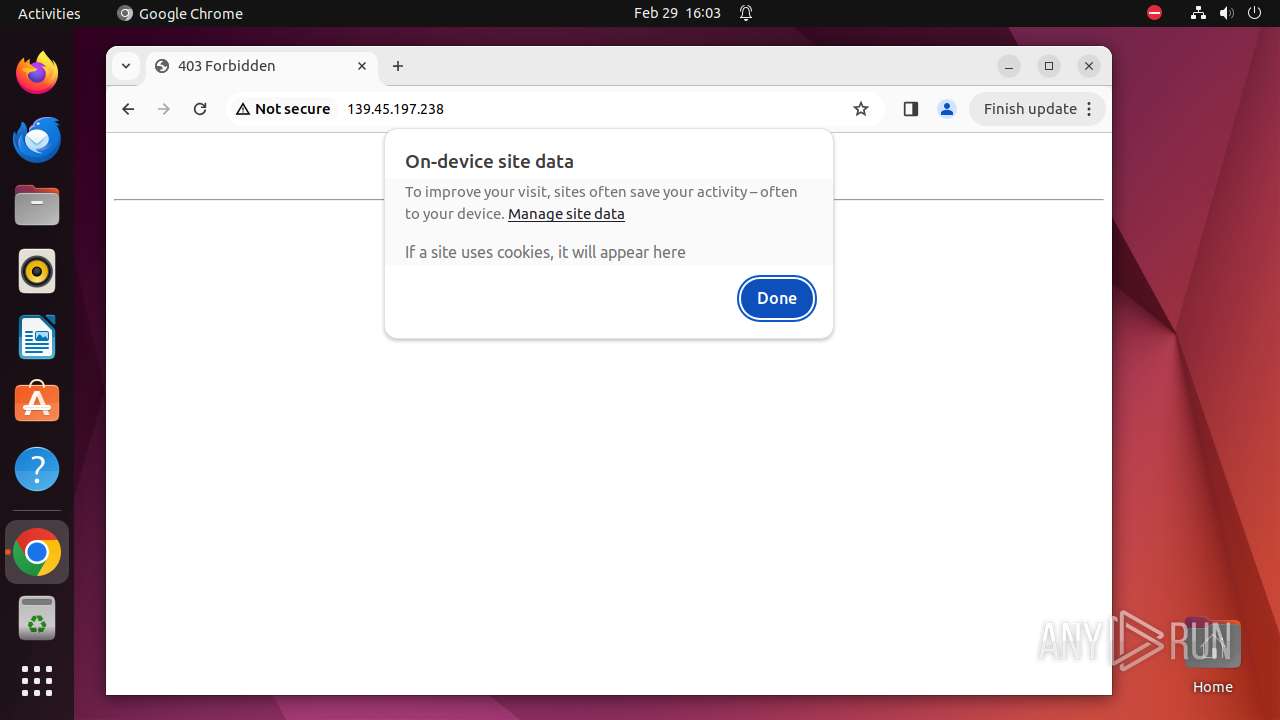Open new tab with plus button
The height and width of the screenshot is (720, 1280).
398,66
